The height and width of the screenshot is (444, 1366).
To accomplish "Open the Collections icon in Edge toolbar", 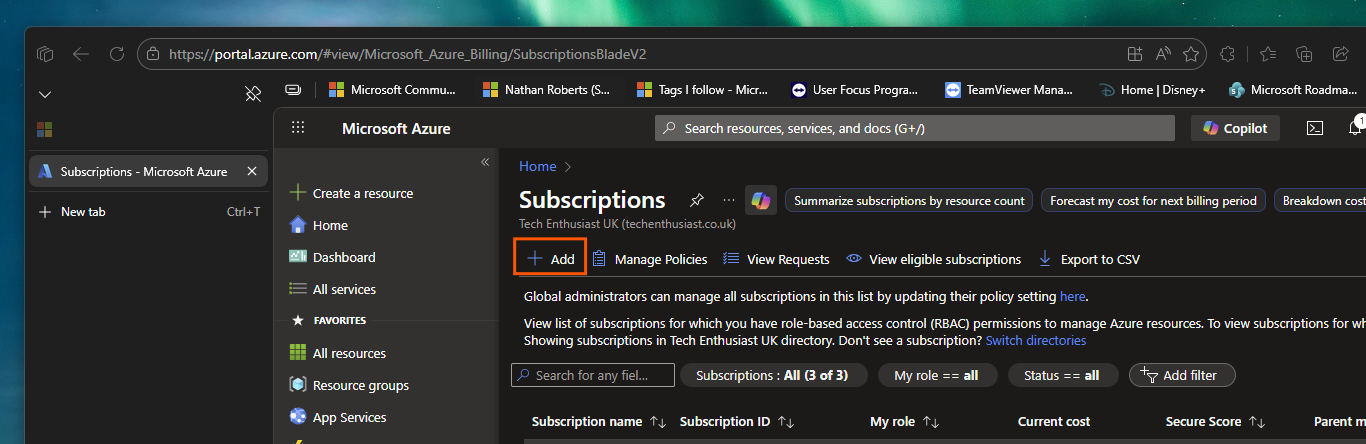I will [x=1304, y=54].
